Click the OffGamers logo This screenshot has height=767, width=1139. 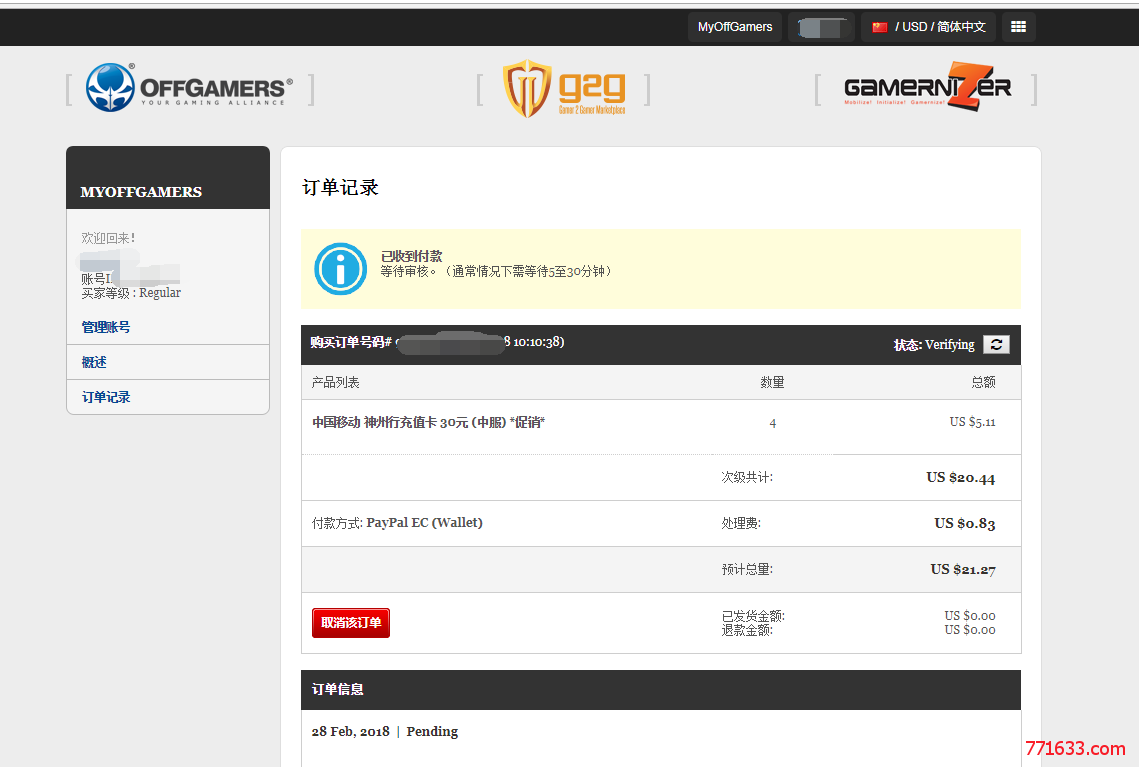click(190, 88)
